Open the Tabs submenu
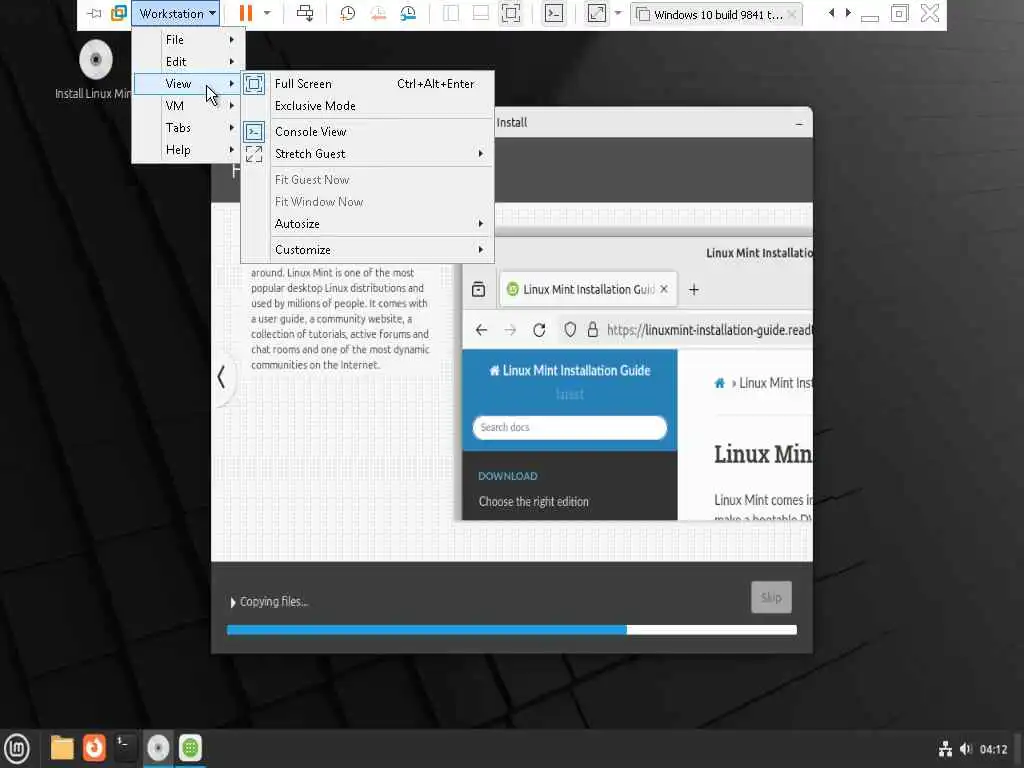1024x768 pixels. tap(189, 127)
